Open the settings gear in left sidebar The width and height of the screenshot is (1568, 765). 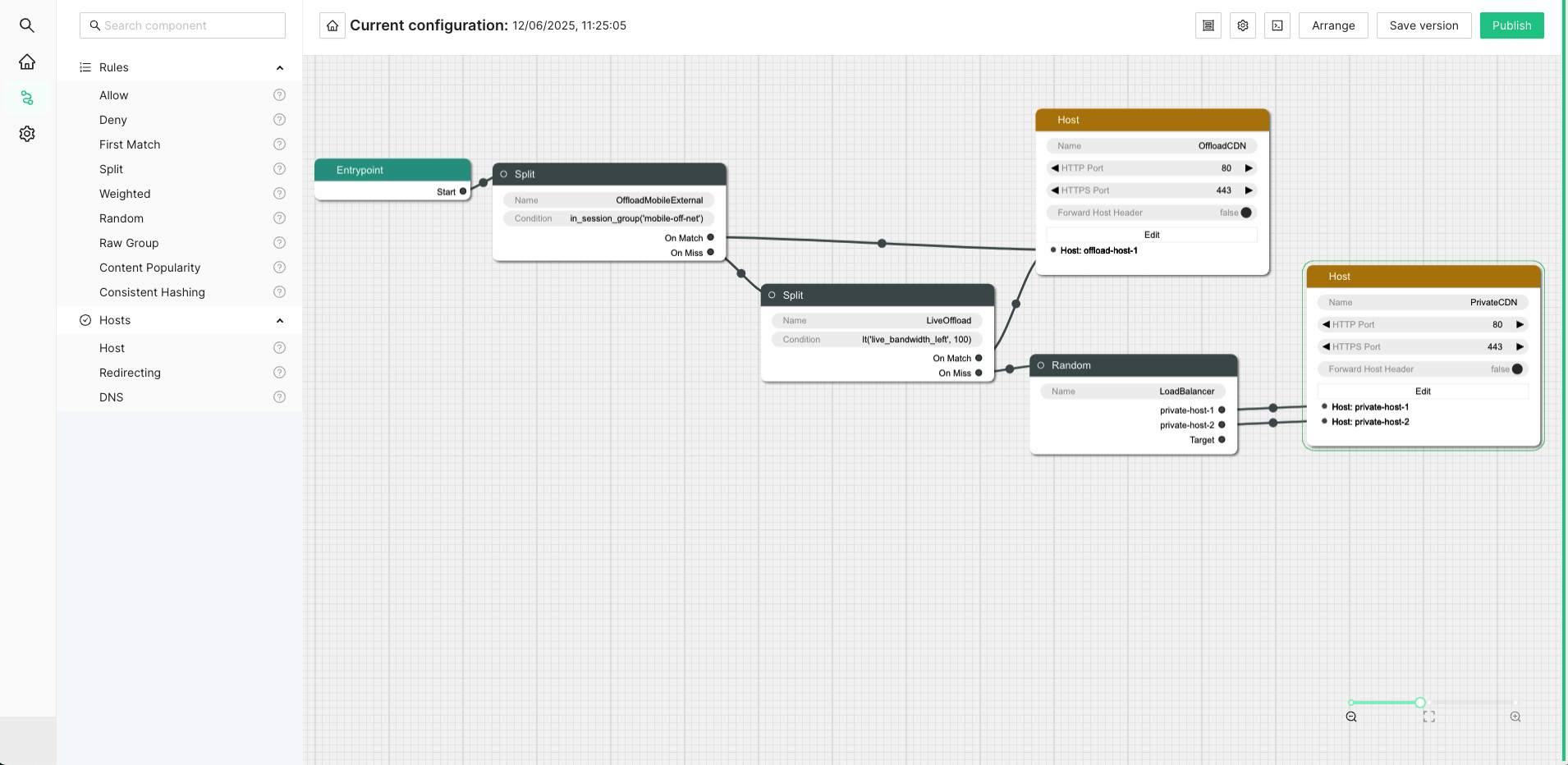27,134
